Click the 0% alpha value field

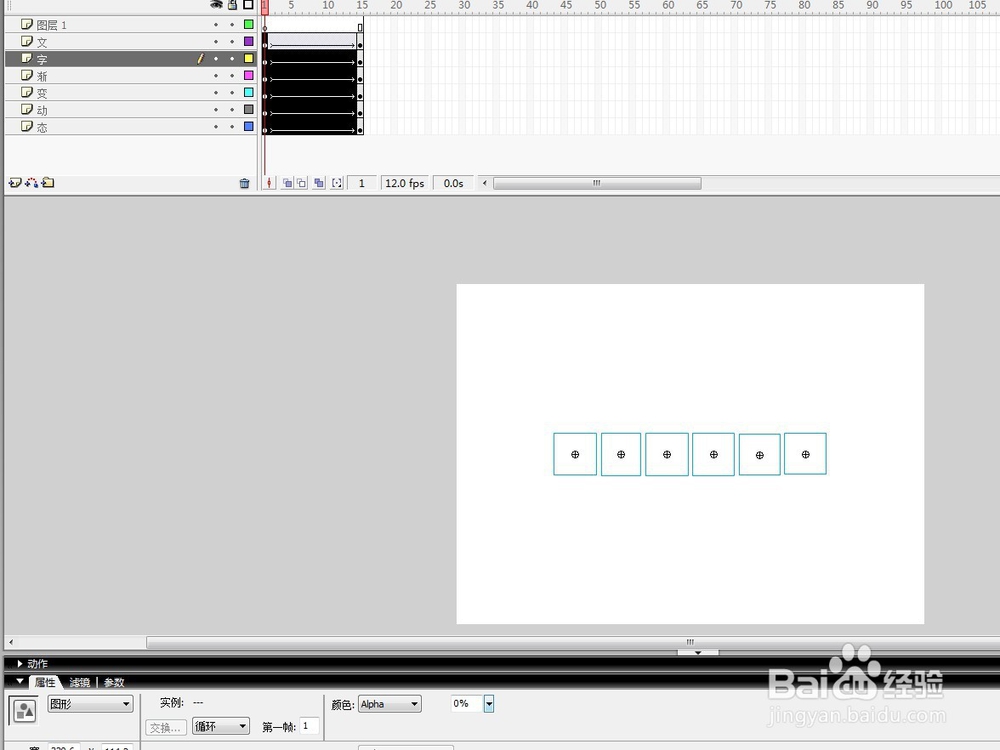[467, 703]
